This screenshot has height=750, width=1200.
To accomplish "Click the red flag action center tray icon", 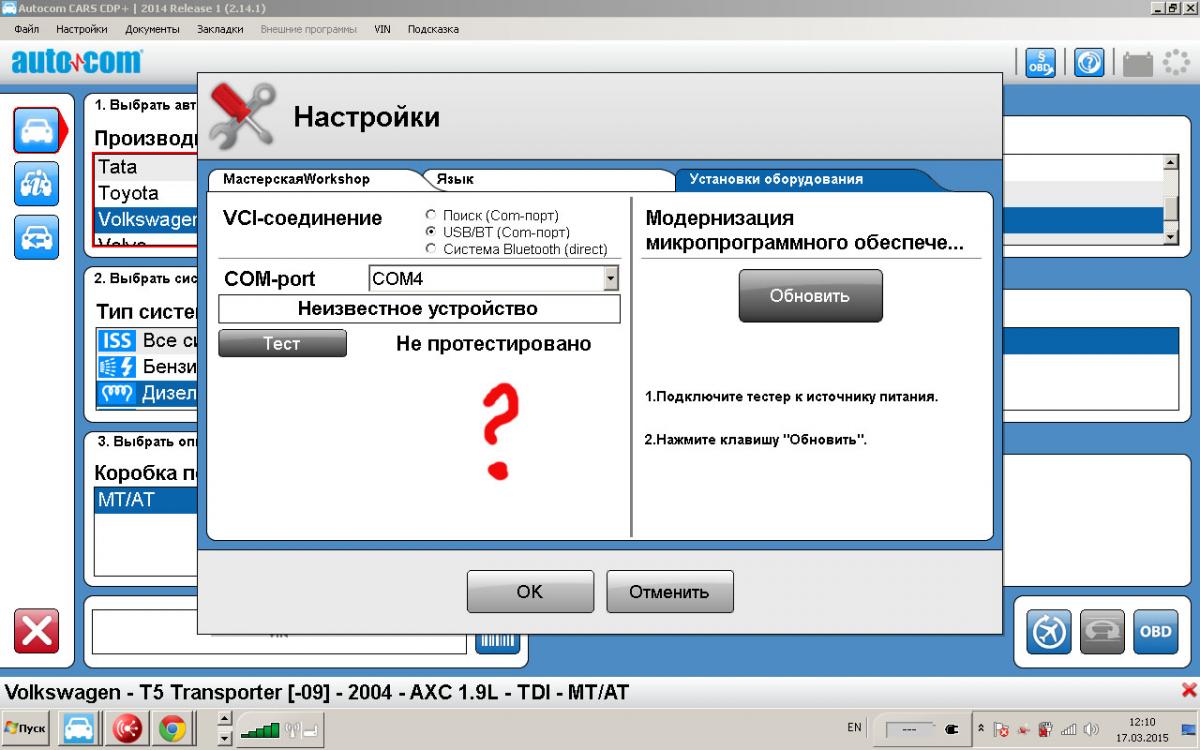I will click(1002, 730).
